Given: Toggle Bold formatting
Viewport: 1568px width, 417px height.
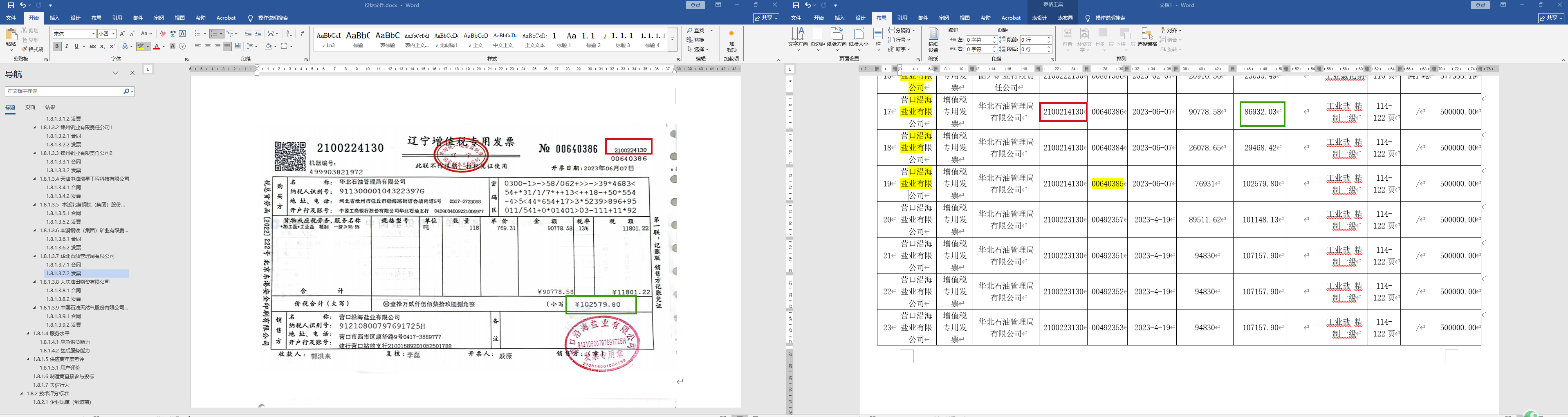Looking at the screenshot, I should (56, 46).
